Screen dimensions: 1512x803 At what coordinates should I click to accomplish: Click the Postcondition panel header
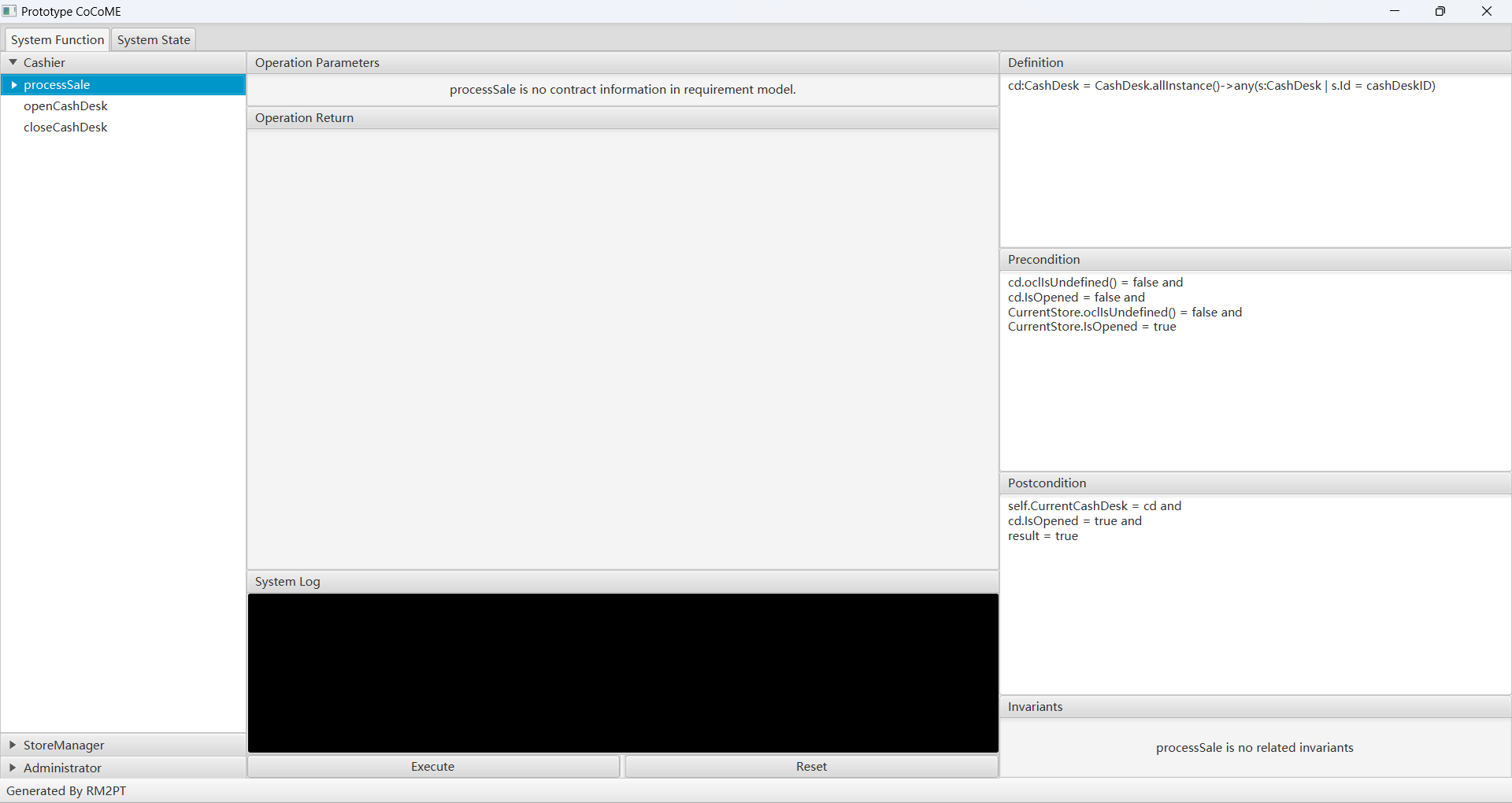pos(1254,483)
